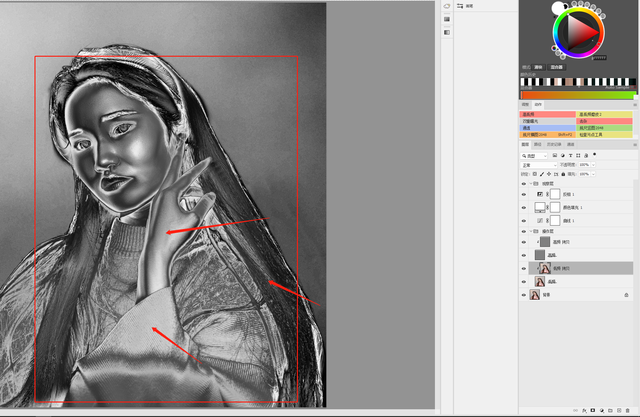Open the layer opacity dropdown arrow
The image size is (640, 417).
(593, 165)
